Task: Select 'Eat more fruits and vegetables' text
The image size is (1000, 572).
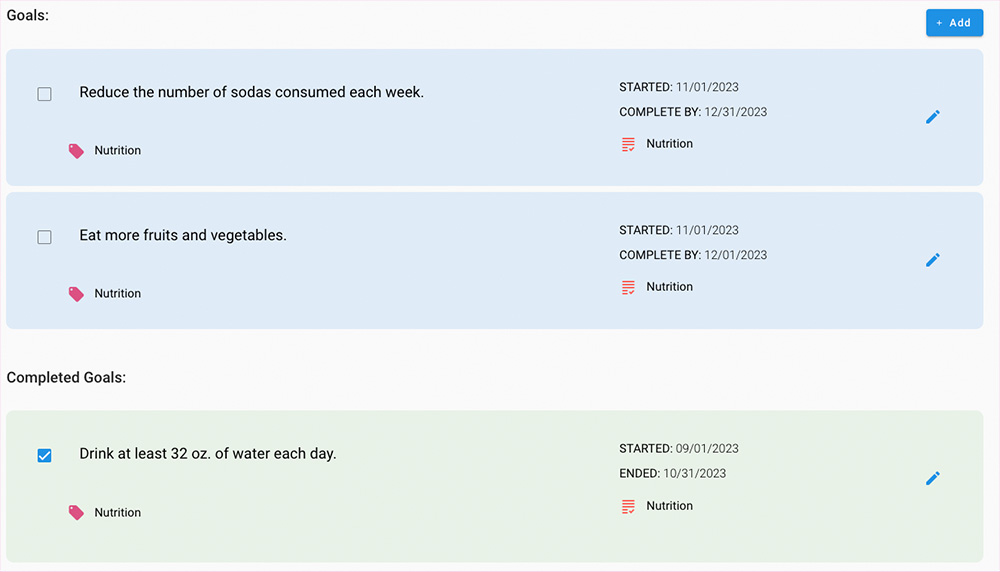Action: [182, 235]
